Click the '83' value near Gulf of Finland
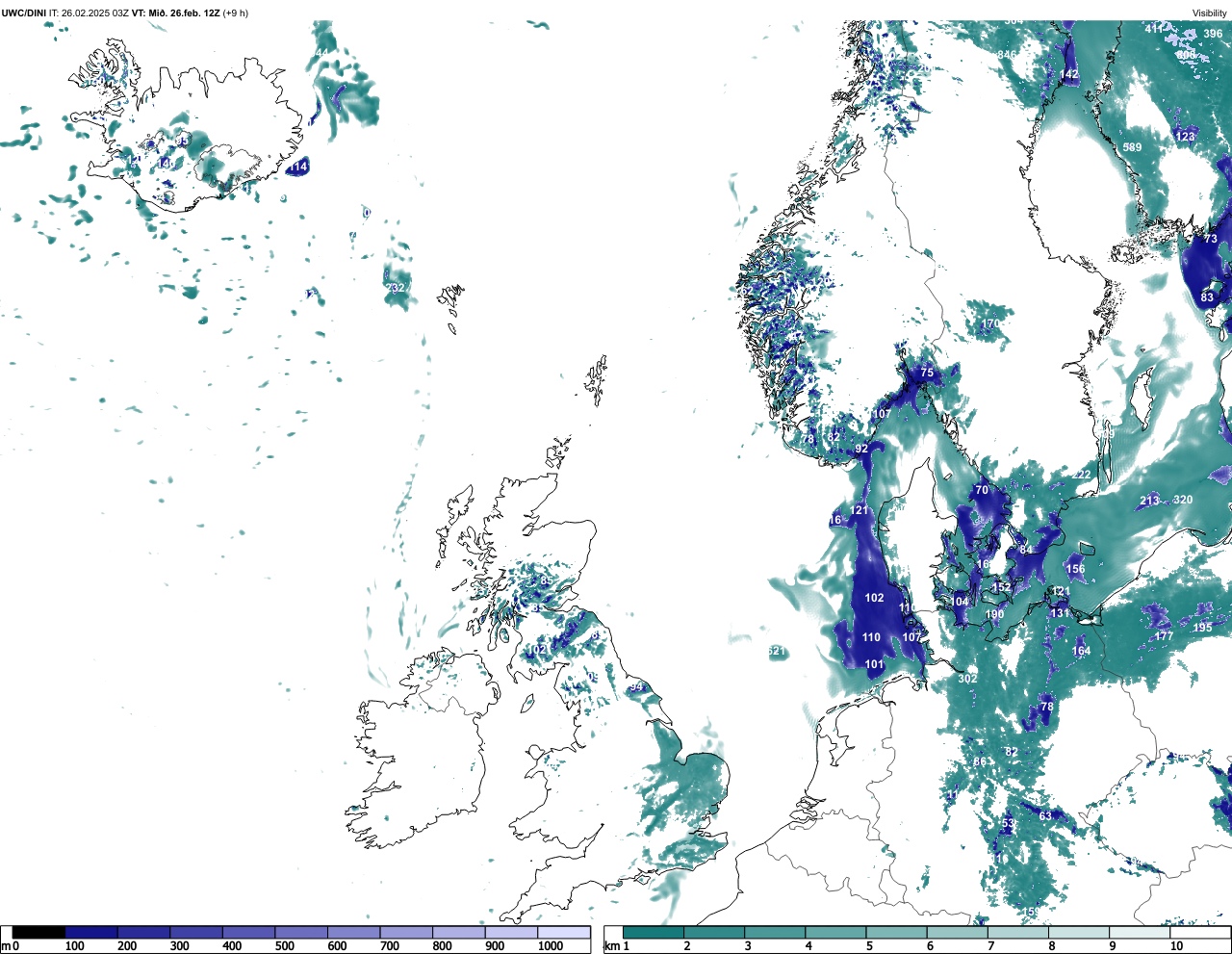This screenshot has width=1232, height=954. point(1208,297)
